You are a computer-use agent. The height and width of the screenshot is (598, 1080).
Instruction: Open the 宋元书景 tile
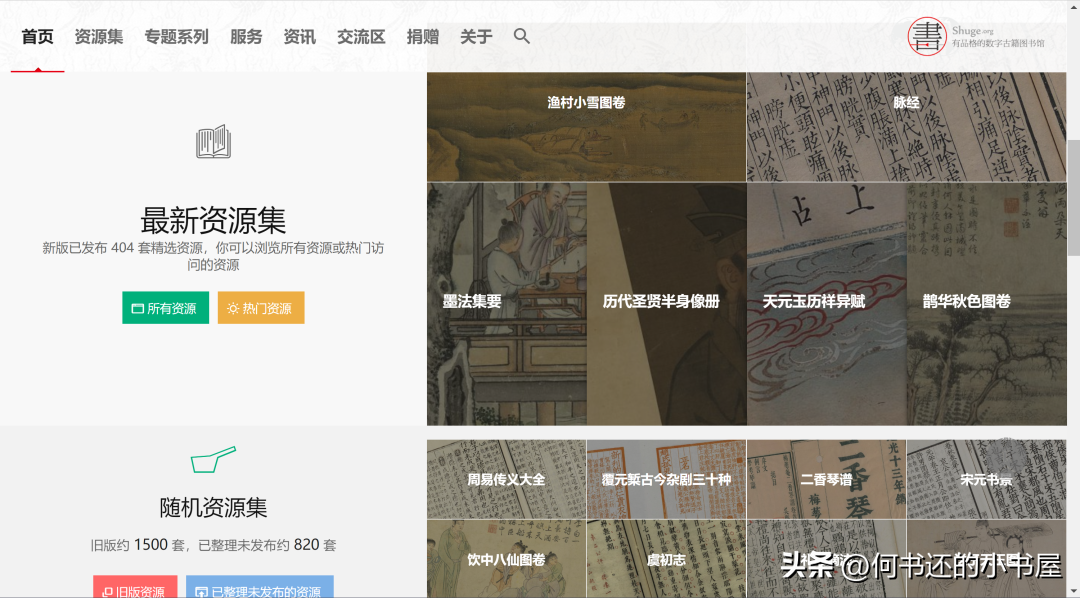point(986,480)
